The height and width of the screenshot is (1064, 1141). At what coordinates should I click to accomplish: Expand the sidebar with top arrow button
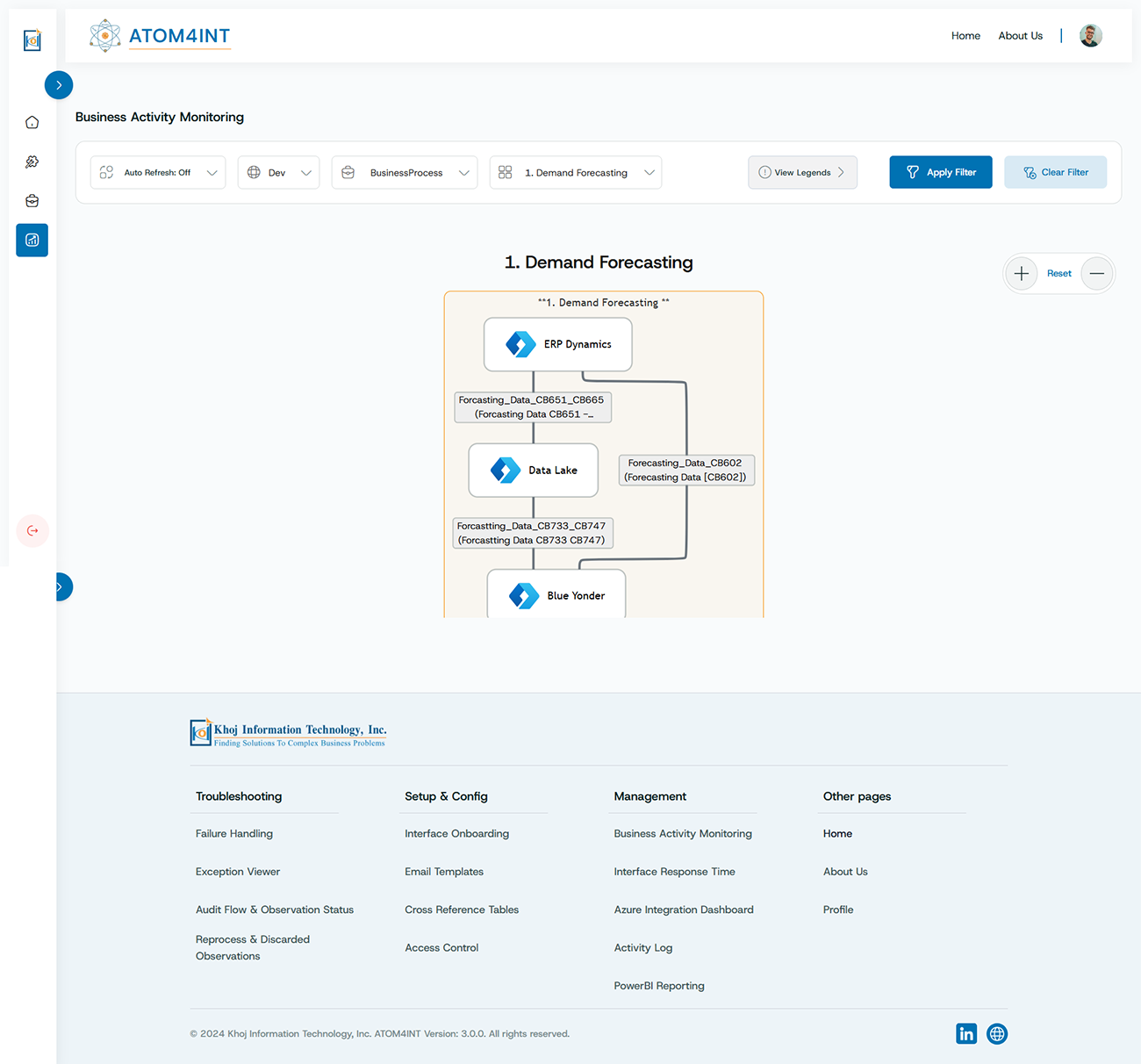pyautogui.click(x=59, y=85)
